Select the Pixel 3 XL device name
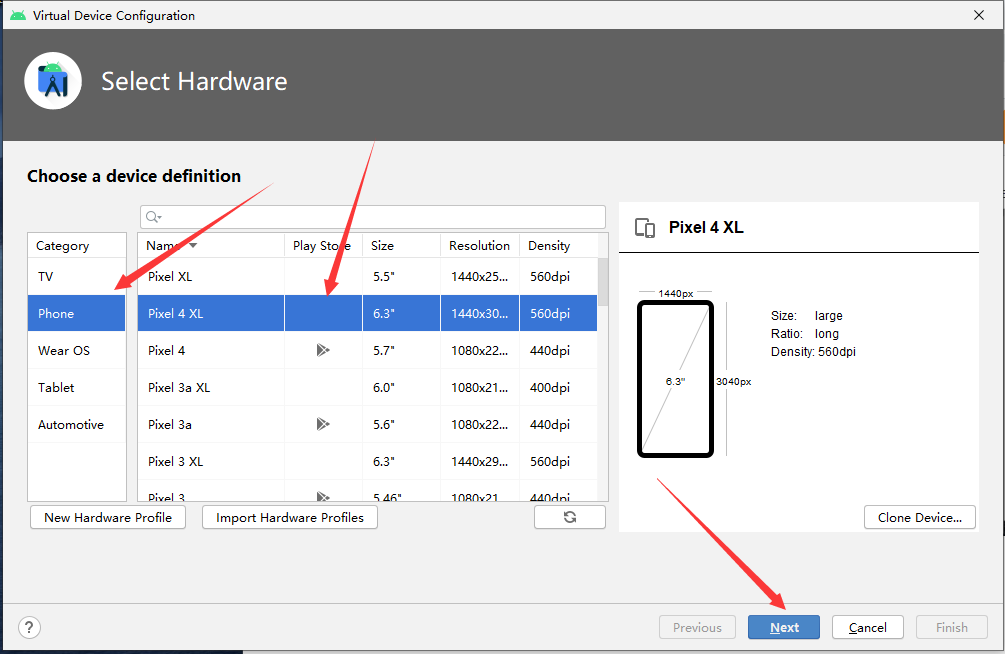The height and width of the screenshot is (654, 1005). tap(176, 462)
